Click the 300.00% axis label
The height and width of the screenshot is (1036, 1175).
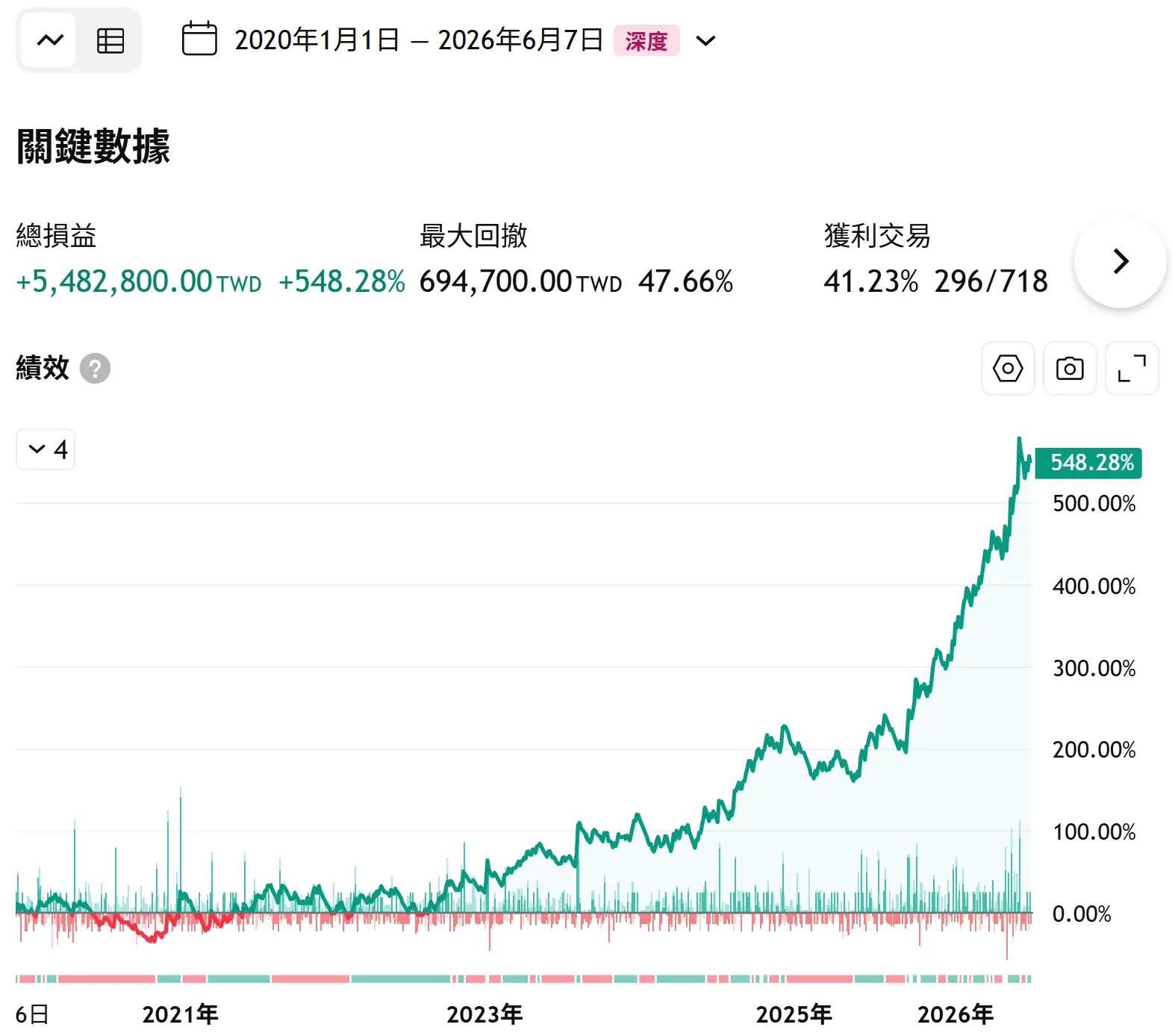pyautogui.click(x=1094, y=668)
